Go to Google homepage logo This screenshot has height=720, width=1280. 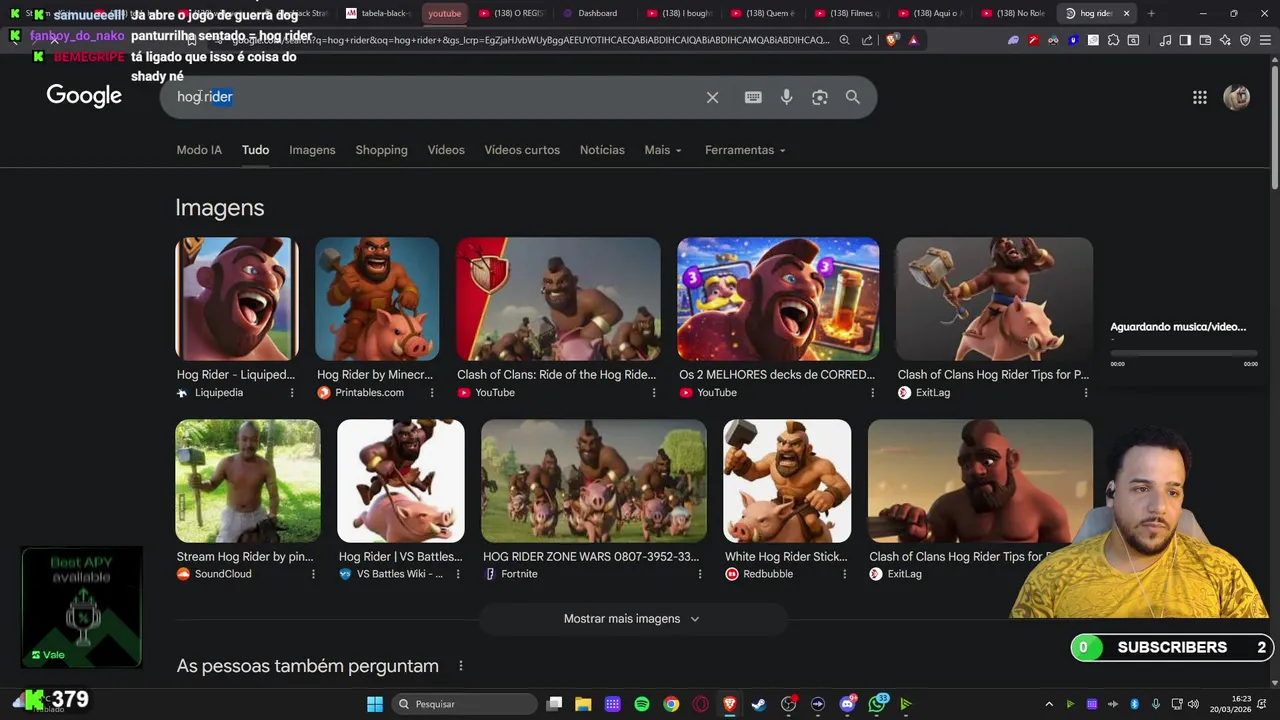84,96
